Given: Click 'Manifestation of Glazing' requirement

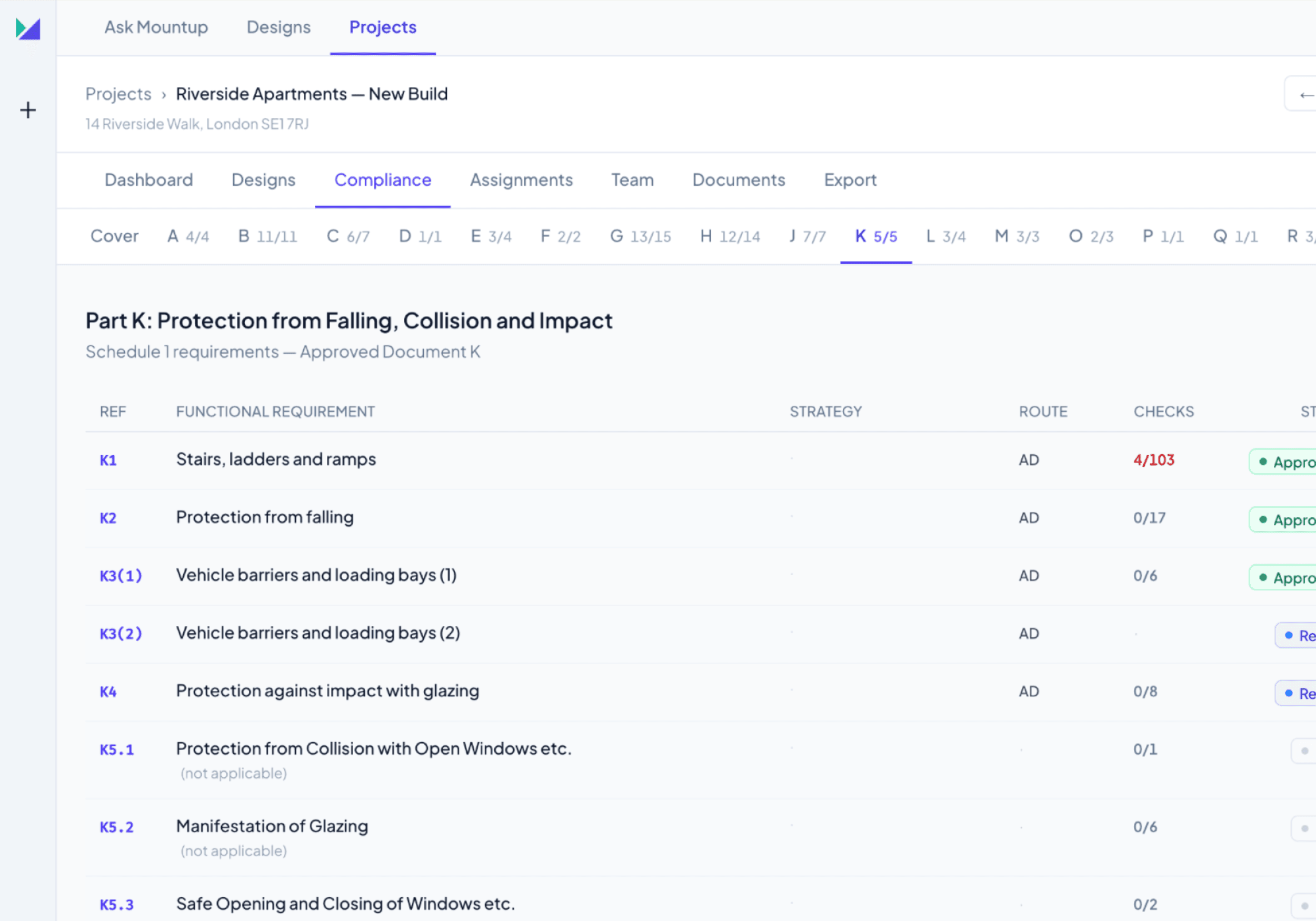Looking at the screenshot, I should [x=272, y=826].
